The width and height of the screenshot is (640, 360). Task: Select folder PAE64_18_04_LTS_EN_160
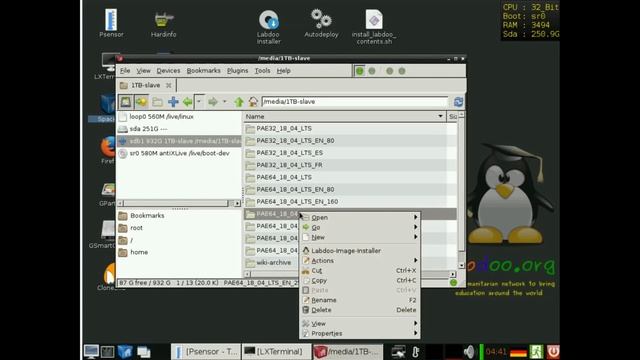click(350, 202)
